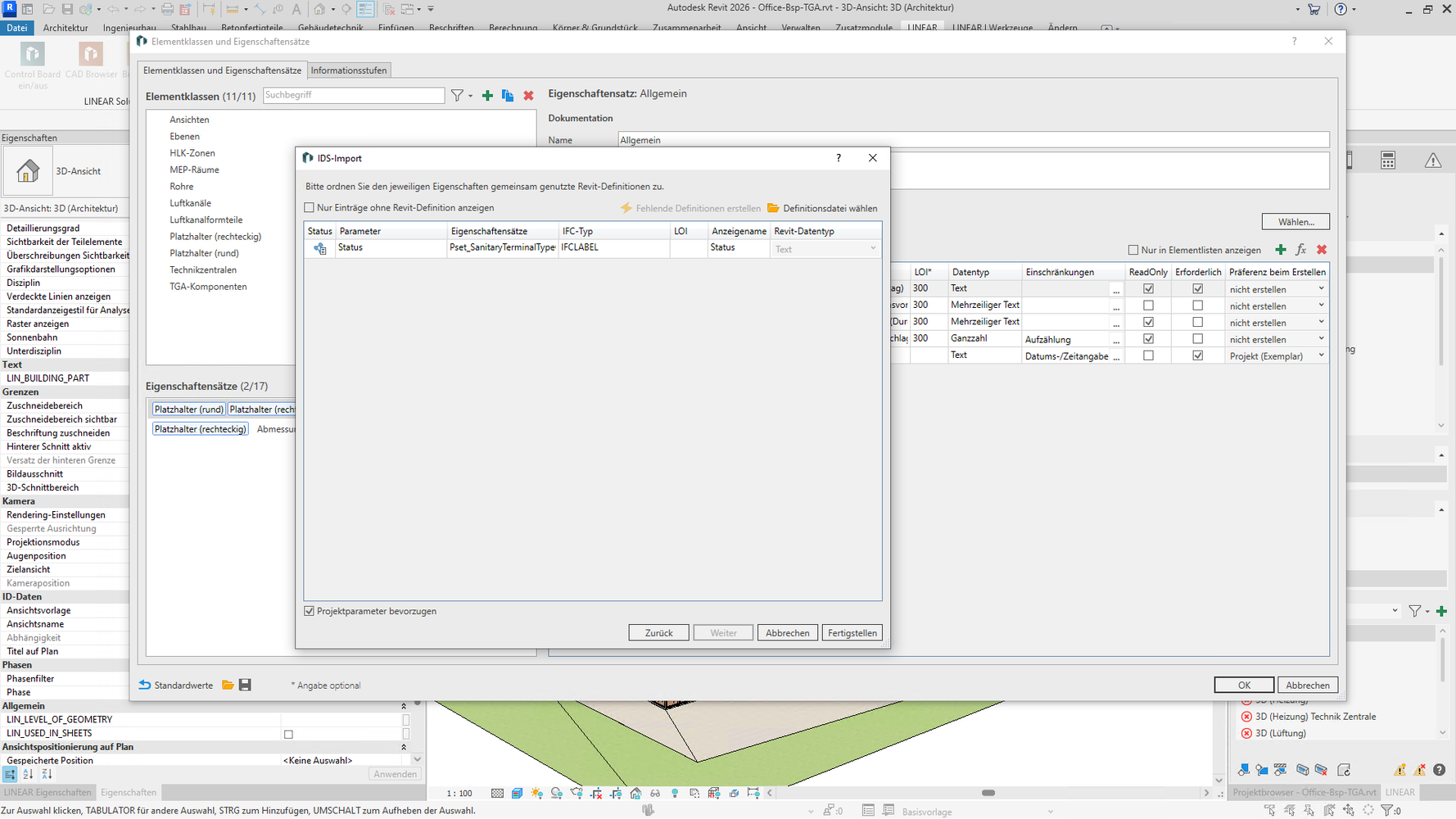Open the Projekt (Exemplar) preference dropdown

pyautogui.click(x=1320, y=355)
